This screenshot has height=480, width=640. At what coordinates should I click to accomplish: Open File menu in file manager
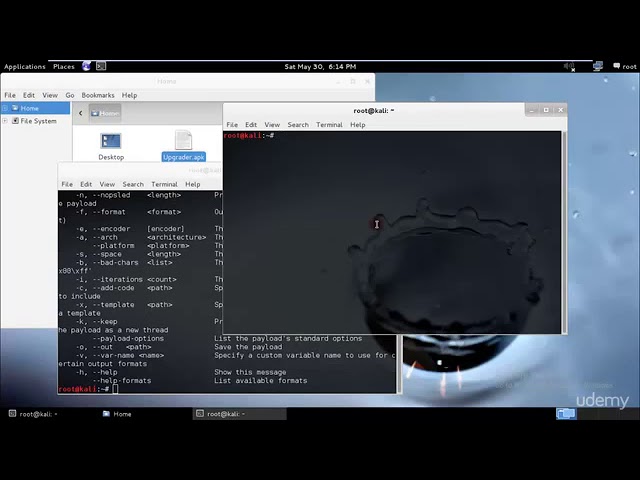tap(10, 95)
